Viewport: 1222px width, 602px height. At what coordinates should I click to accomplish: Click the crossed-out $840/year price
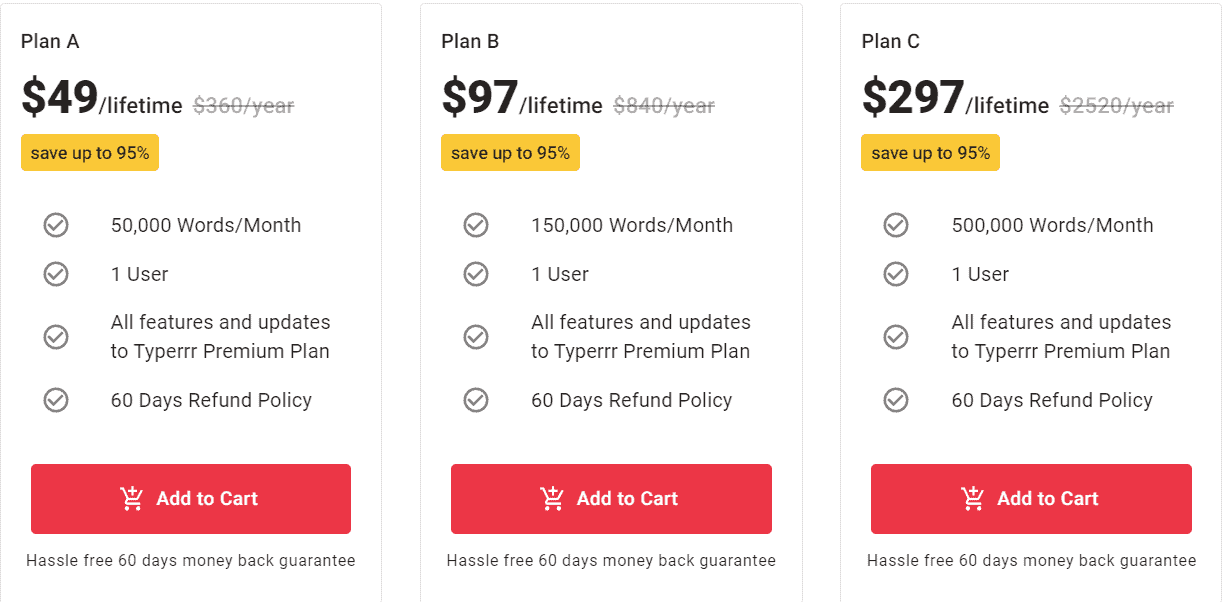[664, 105]
